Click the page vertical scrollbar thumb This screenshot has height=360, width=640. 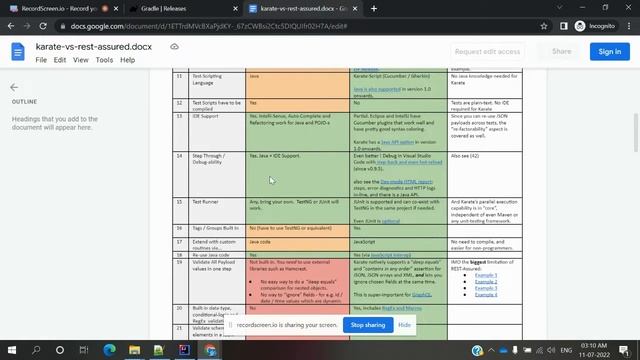click(x=636, y=133)
